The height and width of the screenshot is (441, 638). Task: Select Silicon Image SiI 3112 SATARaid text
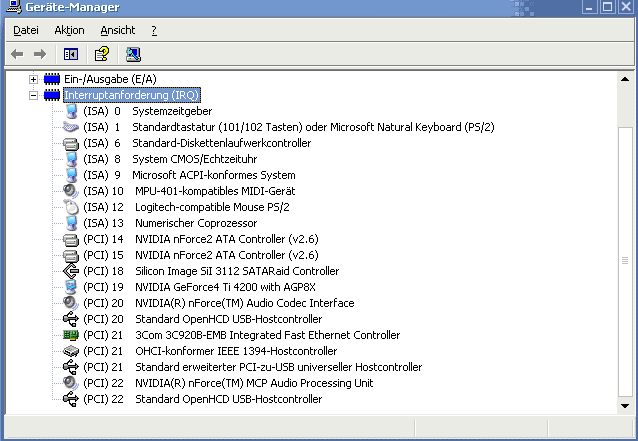click(x=237, y=271)
